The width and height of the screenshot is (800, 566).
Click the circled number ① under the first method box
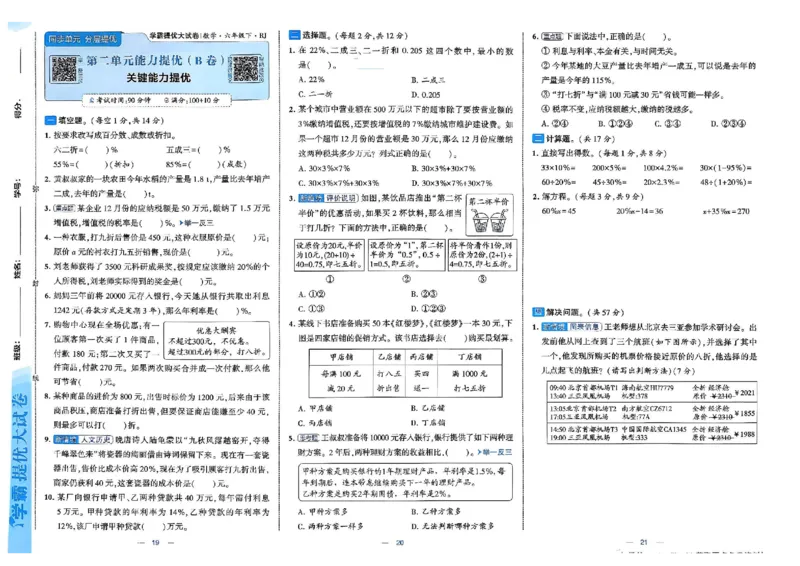click(x=330, y=279)
